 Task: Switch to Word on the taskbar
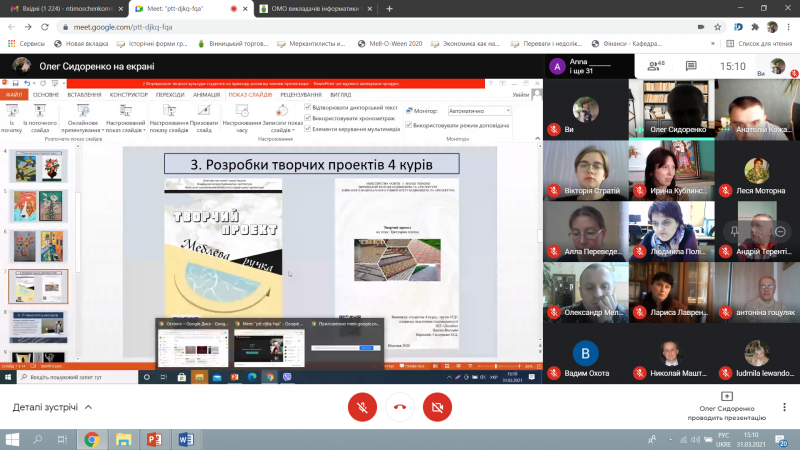(x=186, y=439)
